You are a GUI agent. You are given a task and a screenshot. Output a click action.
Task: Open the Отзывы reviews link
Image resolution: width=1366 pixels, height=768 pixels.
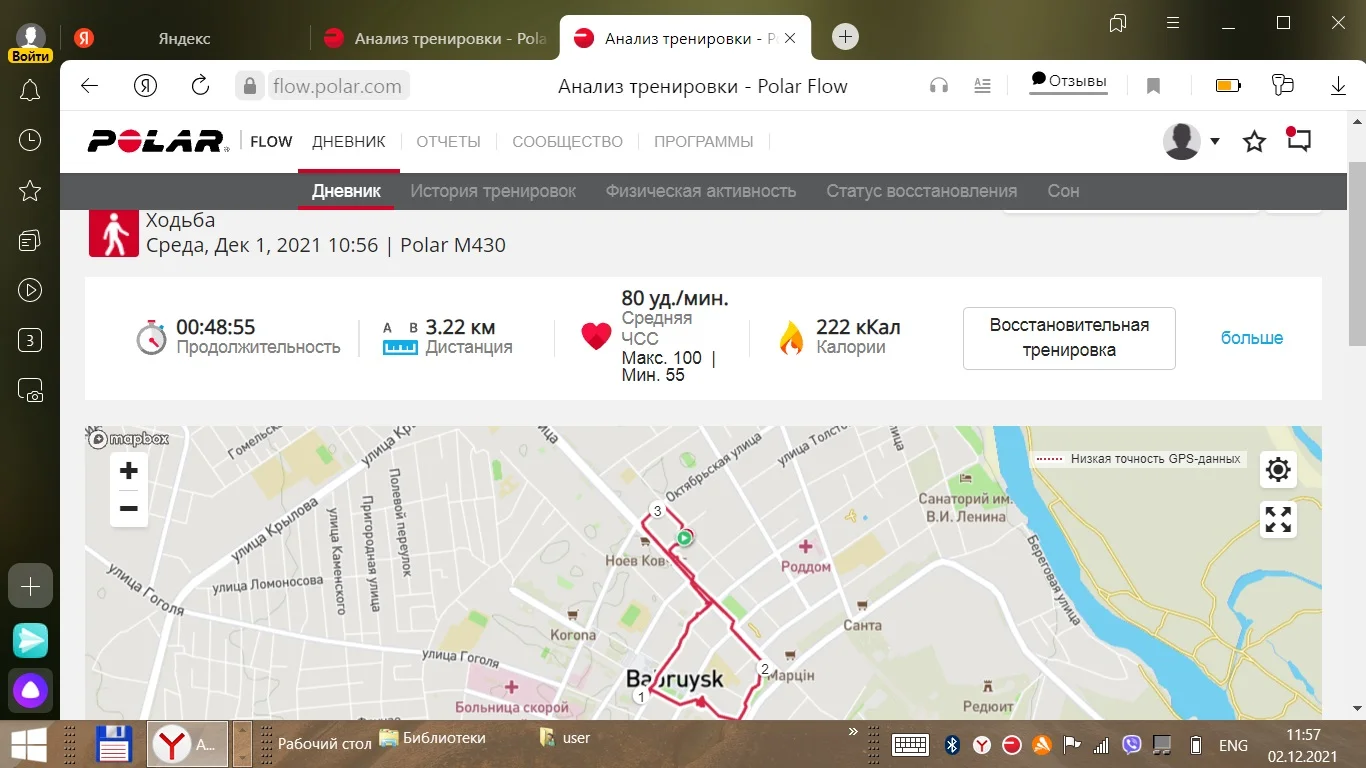click(x=1069, y=82)
